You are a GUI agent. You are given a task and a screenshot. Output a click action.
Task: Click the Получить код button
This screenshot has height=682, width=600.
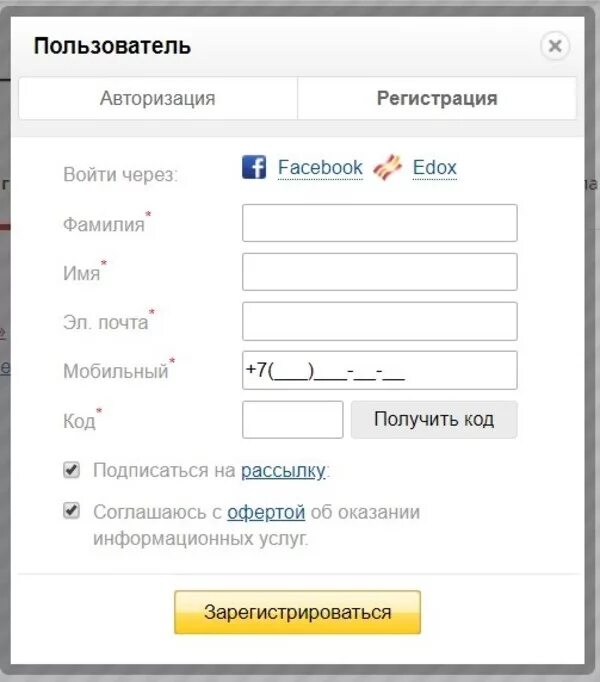click(434, 419)
